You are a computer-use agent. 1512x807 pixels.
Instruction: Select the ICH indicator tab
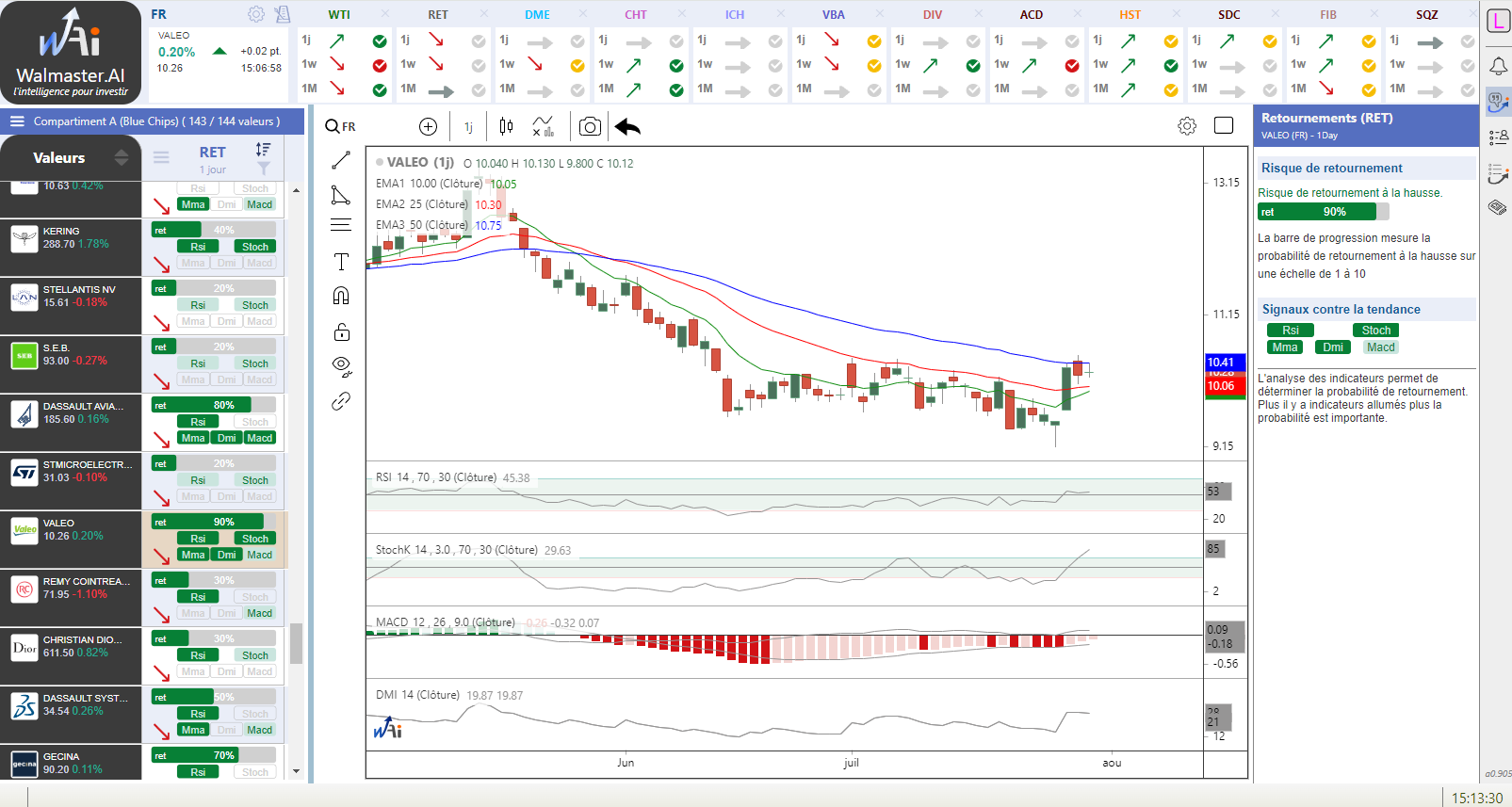tap(735, 15)
